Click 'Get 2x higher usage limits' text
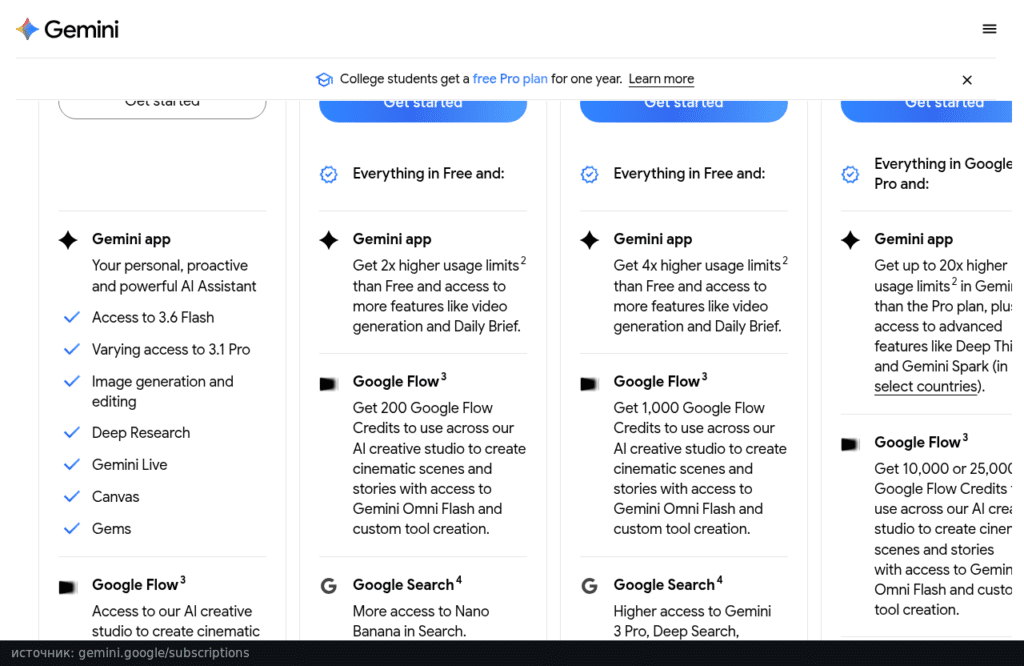The width and height of the screenshot is (1024, 666). 436,266
